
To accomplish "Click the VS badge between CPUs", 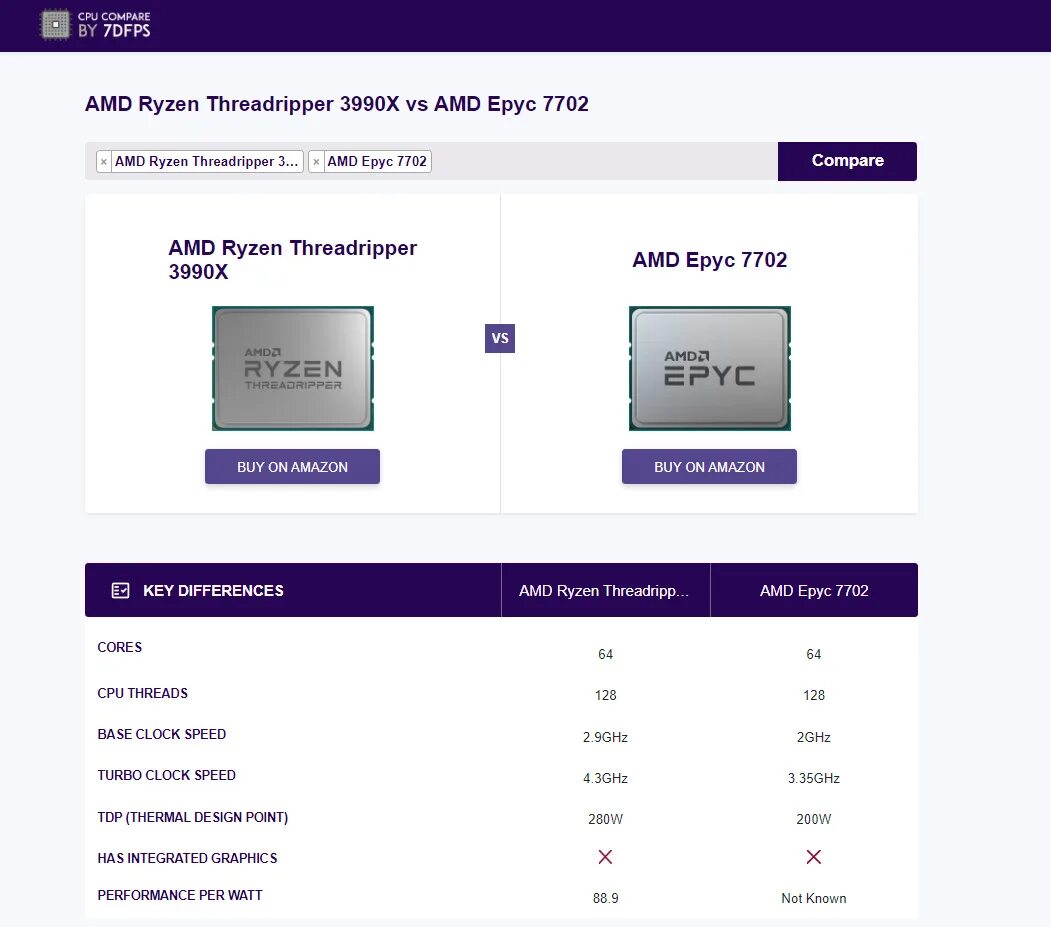I will click(x=500, y=338).
